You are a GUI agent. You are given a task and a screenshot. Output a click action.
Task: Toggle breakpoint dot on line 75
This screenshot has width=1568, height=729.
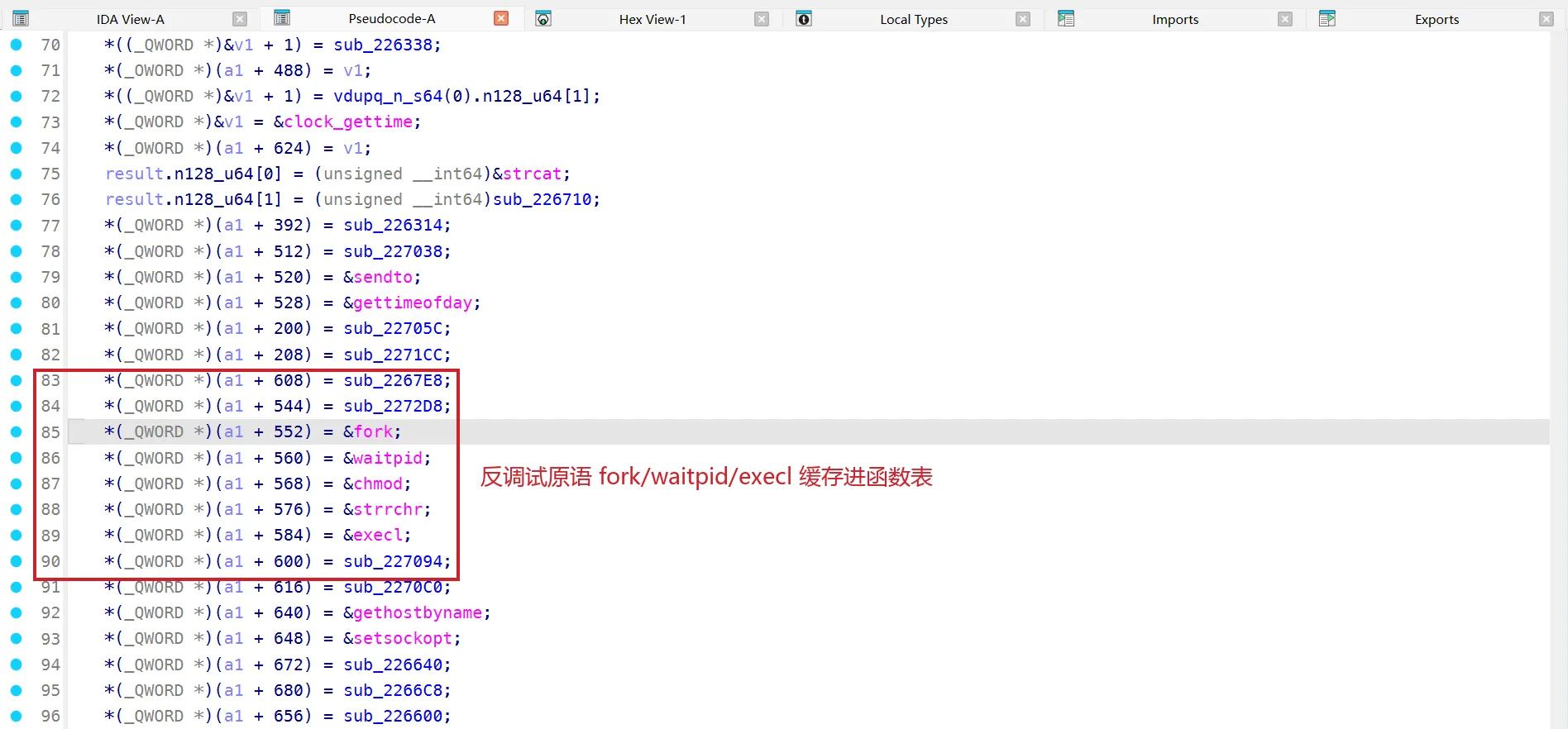tap(16, 174)
